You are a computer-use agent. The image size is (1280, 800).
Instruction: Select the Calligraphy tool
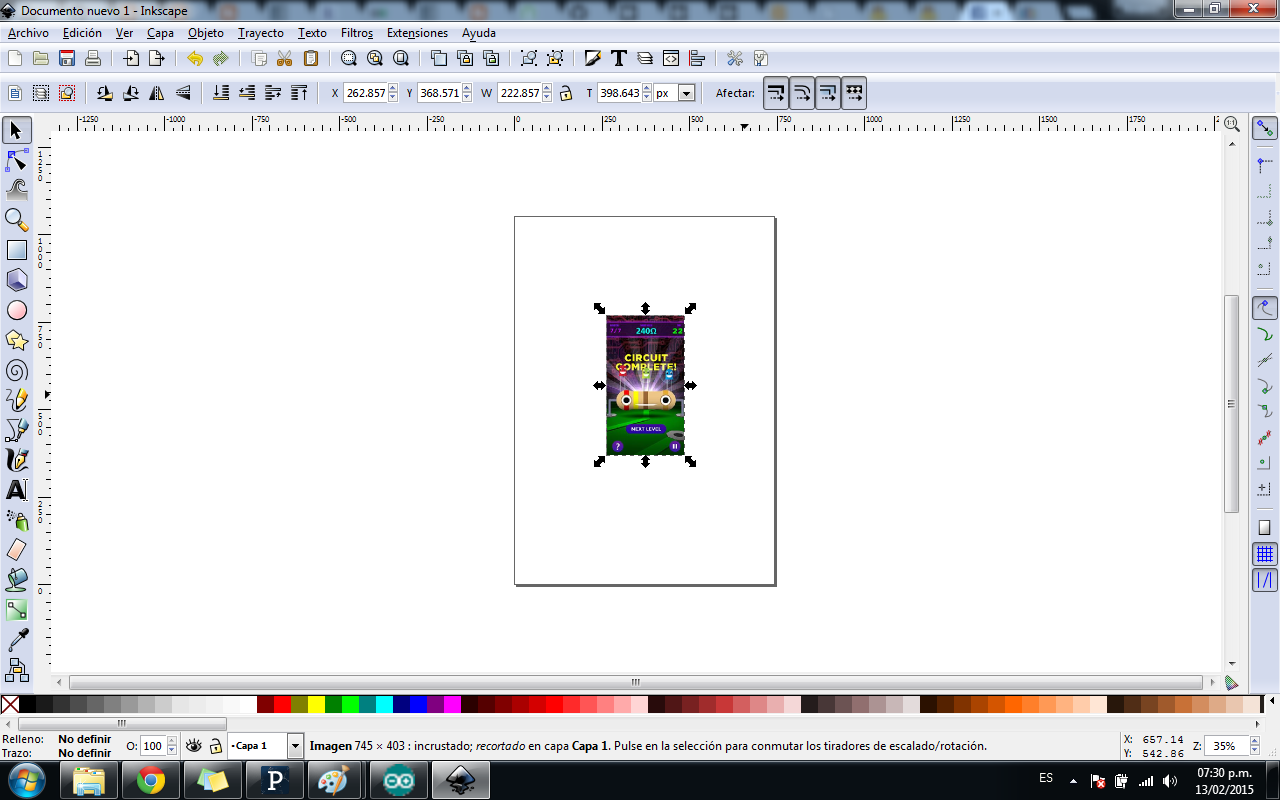(x=17, y=460)
